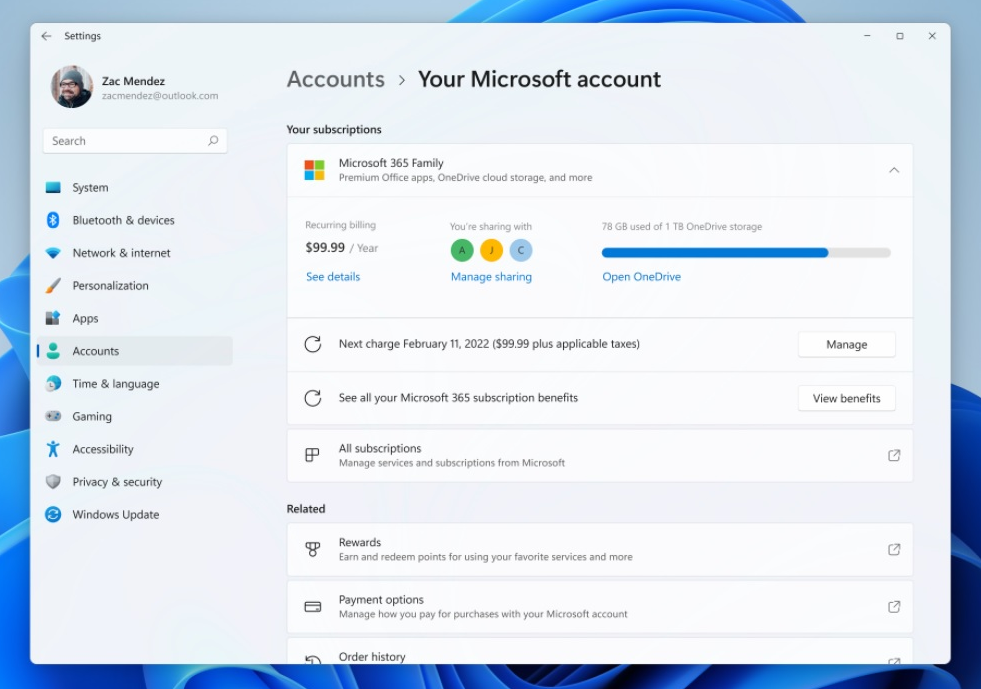The image size is (981, 689).
Task: Select the green 'A' sharing avatar
Action: (461, 250)
